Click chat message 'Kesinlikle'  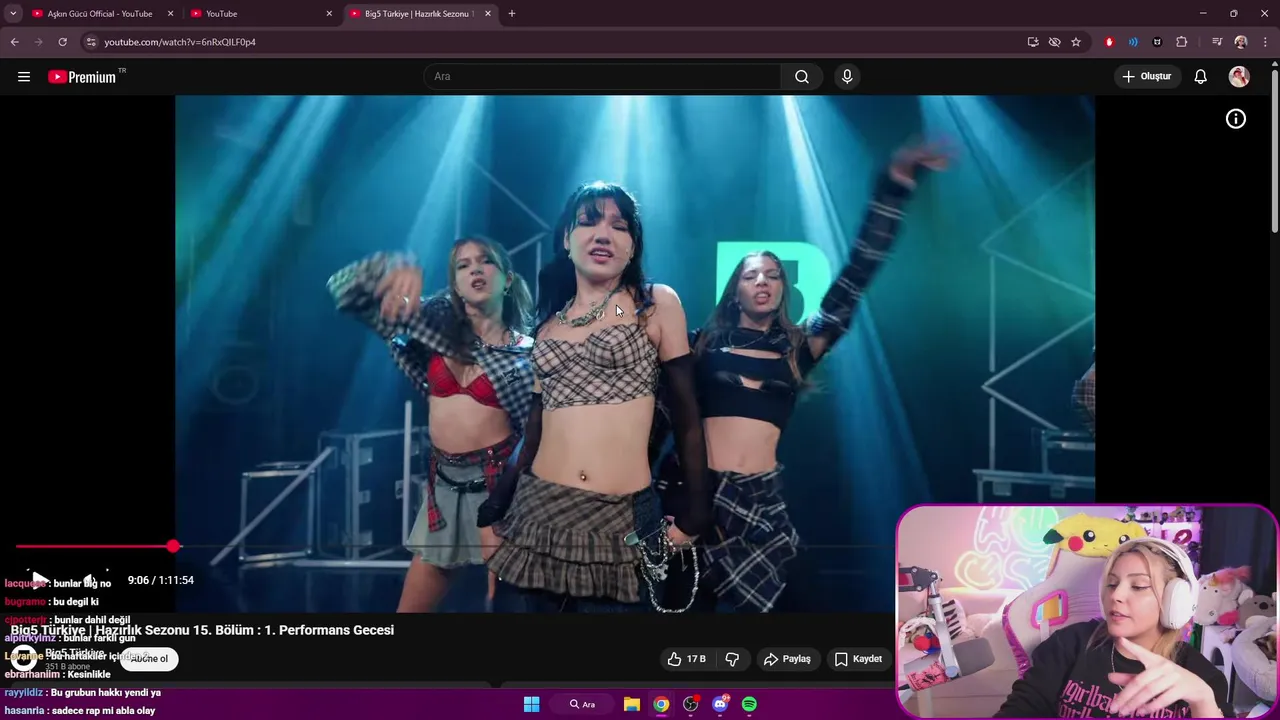pyautogui.click(x=87, y=674)
